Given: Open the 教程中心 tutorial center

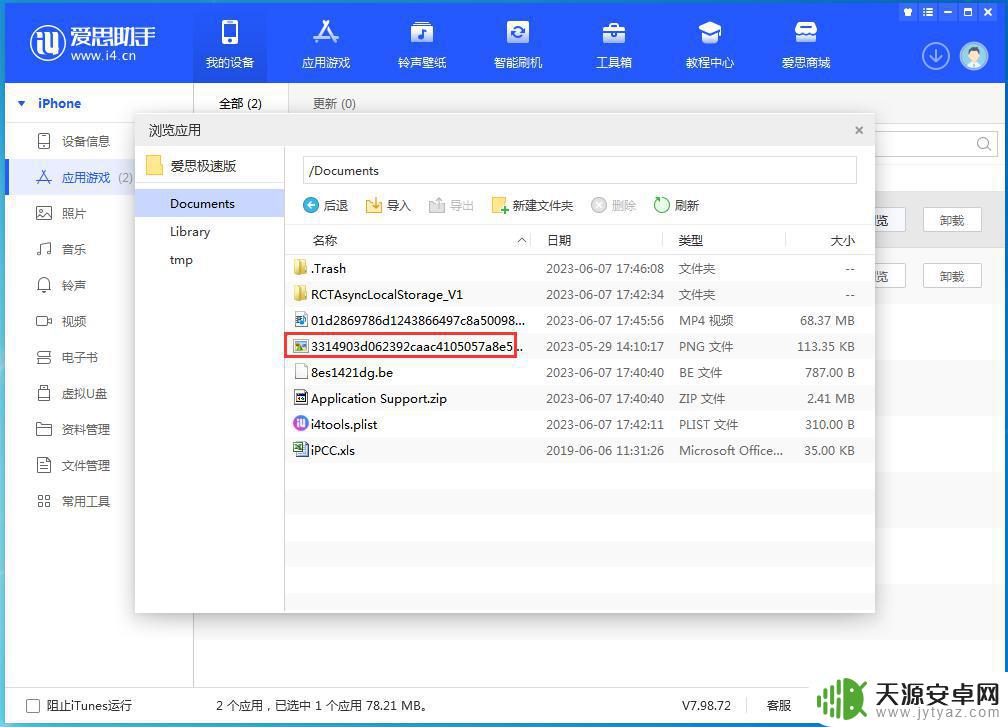Looking at the screenshot, I should (x=710, y=44).
